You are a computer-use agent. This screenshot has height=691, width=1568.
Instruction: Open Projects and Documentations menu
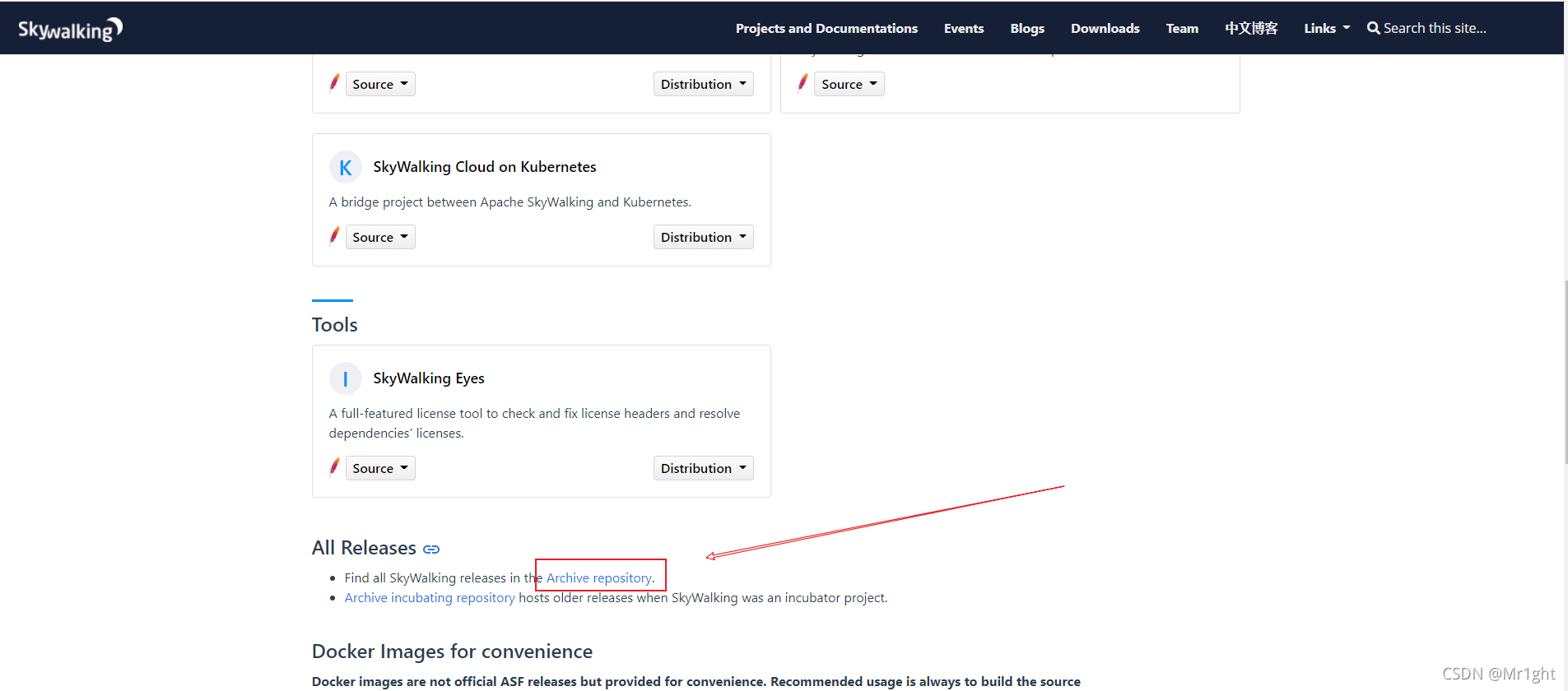(826, 28)
